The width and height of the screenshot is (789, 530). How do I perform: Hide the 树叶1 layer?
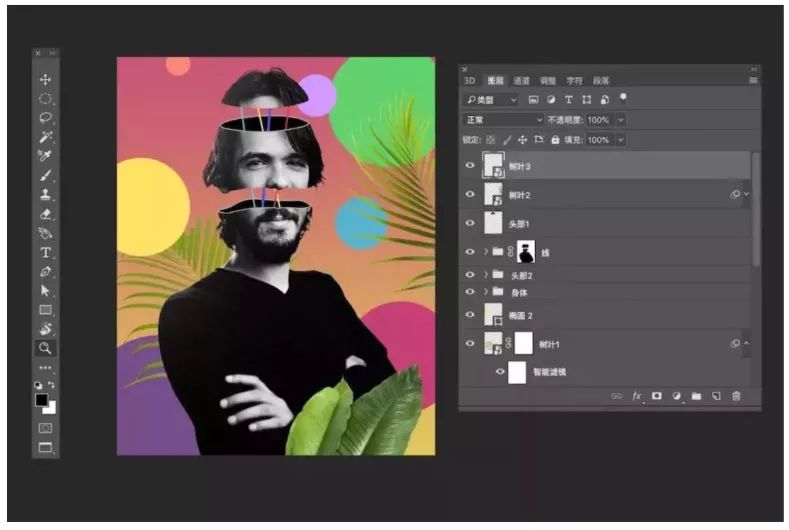(x=470, y=344)
